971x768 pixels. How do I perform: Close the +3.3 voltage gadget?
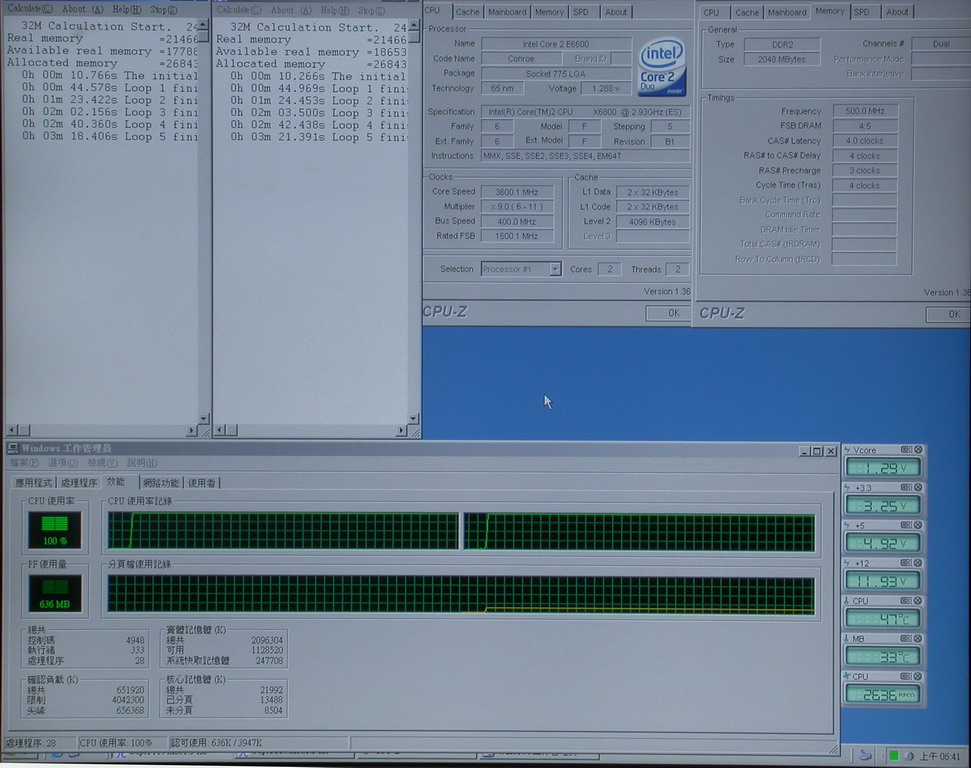pos(918,487)
